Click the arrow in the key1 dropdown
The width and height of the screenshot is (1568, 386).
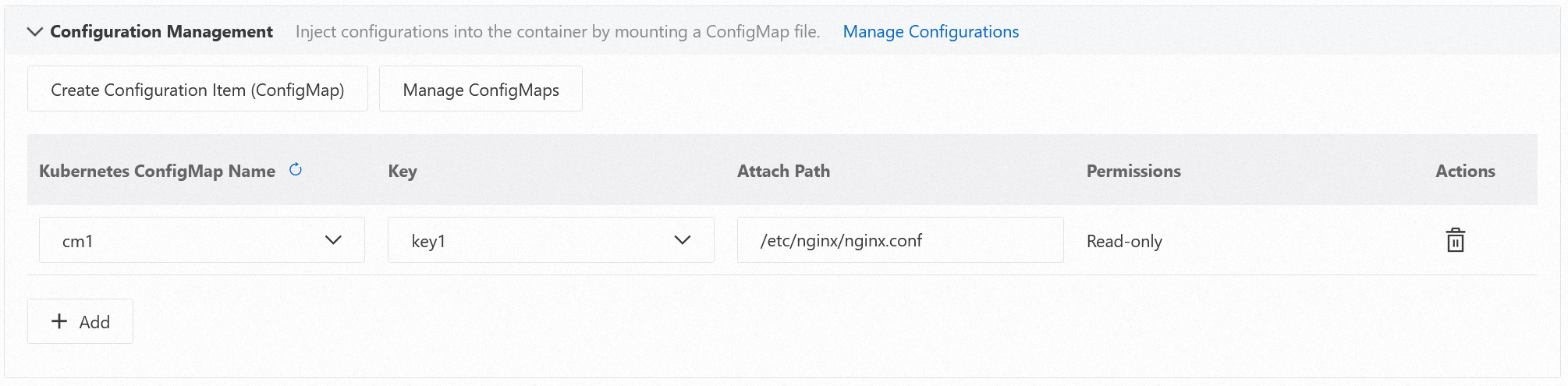click(683, 240)
